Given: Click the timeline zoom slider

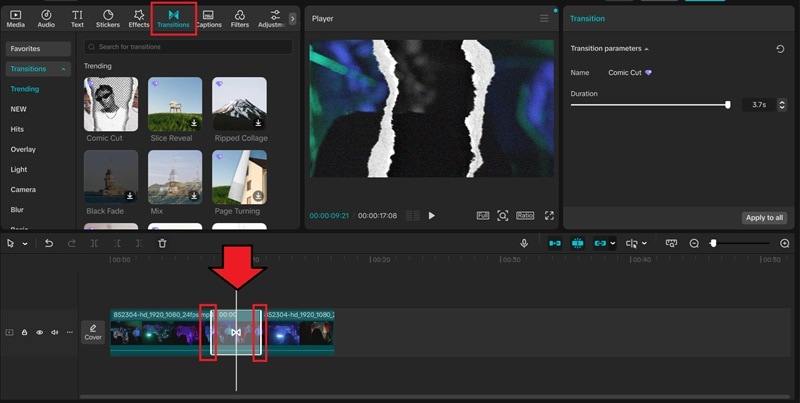Looking at the screenshot, I should coord(741,244).
